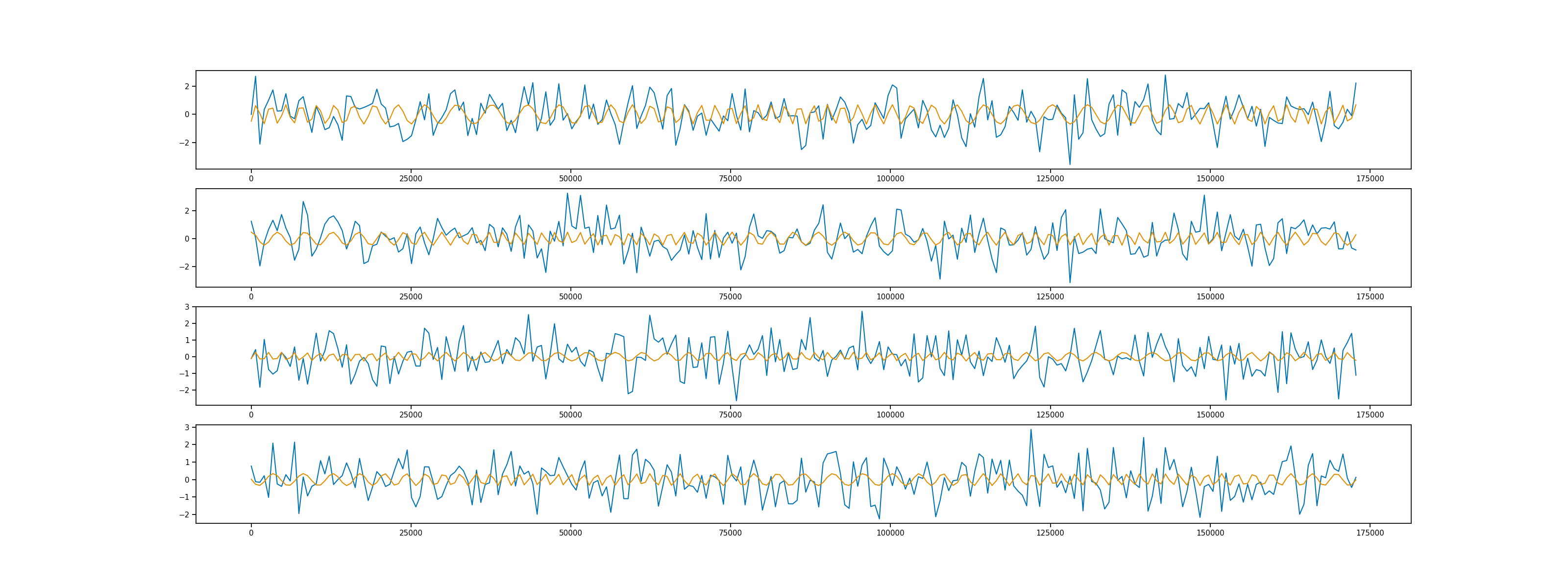Click the −1 y-axis label of third subplot

click(x=184, y=374)
